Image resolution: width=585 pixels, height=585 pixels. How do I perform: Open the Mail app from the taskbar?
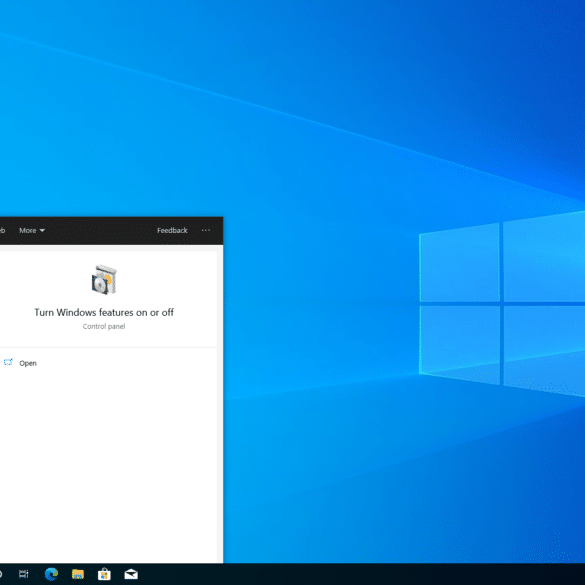point(131,574)
